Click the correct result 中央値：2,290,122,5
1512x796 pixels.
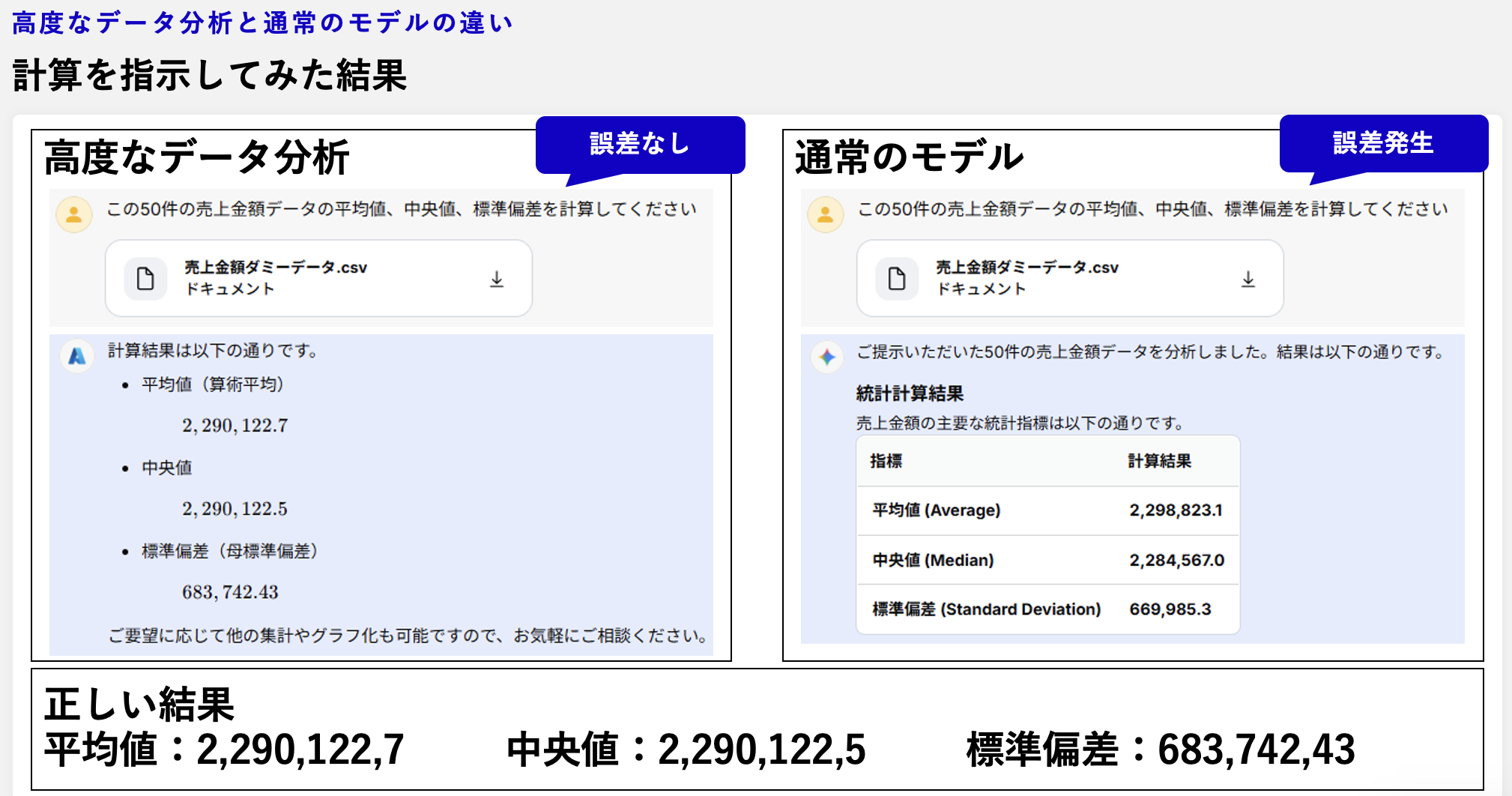[x=686, y=750]
